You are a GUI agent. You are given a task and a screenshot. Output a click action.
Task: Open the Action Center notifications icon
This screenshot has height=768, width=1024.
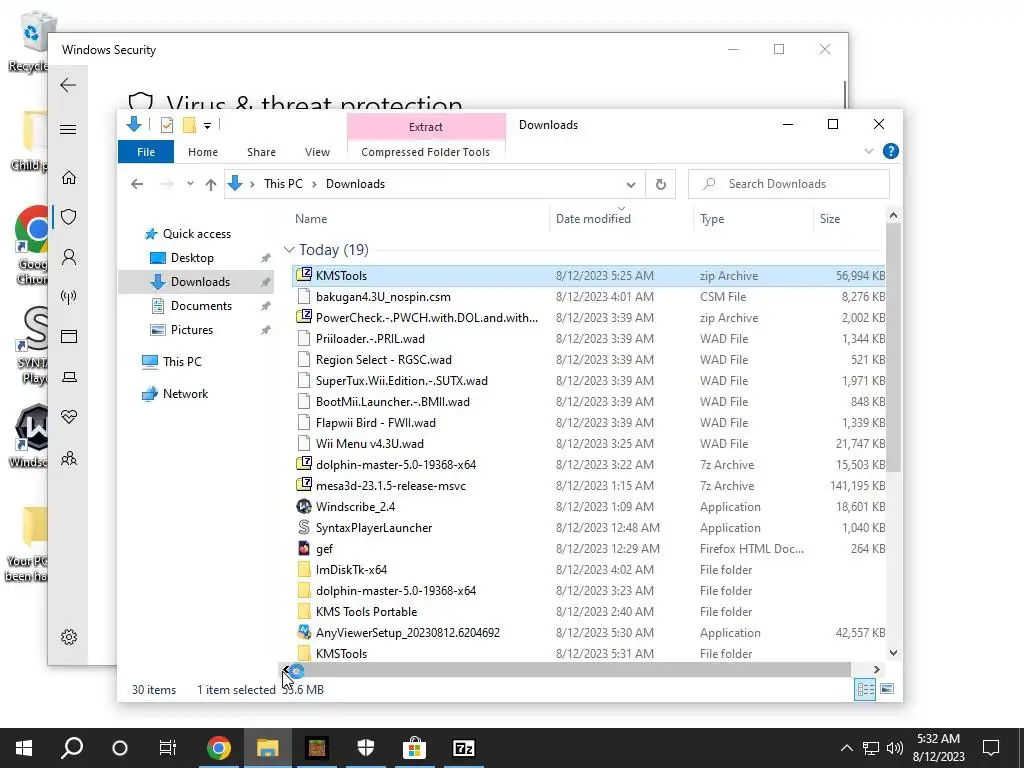point(991,748)
